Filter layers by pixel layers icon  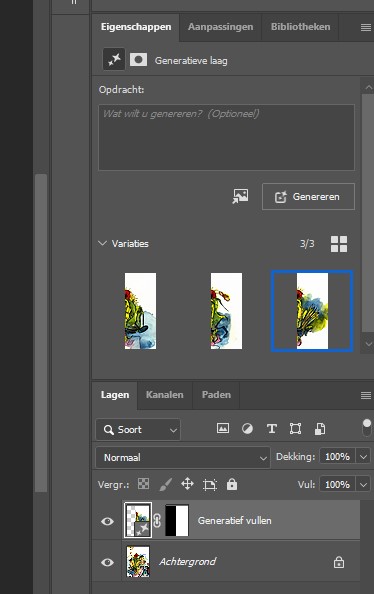coord(223,428)
